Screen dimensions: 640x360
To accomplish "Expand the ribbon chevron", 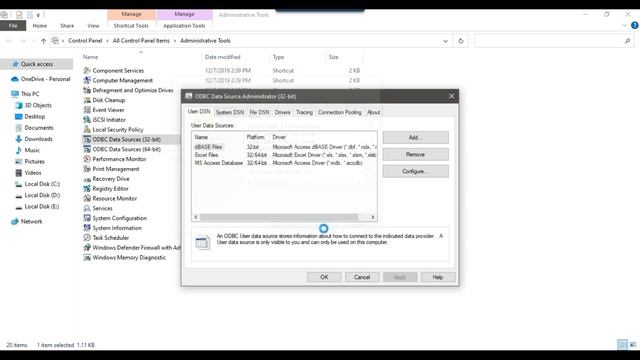I will click(624, 25).
